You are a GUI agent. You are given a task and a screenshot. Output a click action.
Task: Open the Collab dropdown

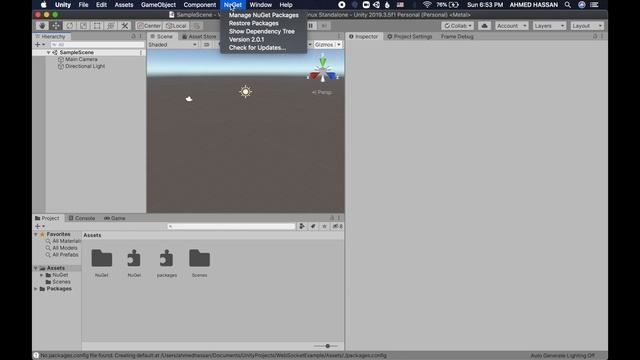(x=458, y=26)
